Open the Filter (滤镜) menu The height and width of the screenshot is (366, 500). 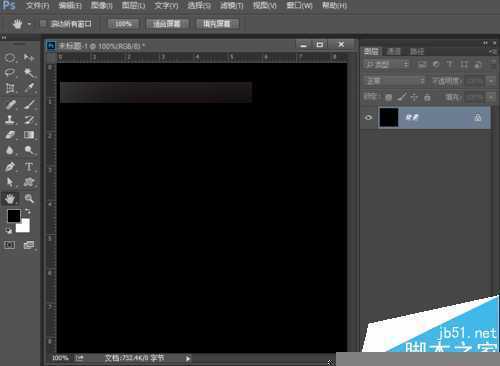[232, 6]
